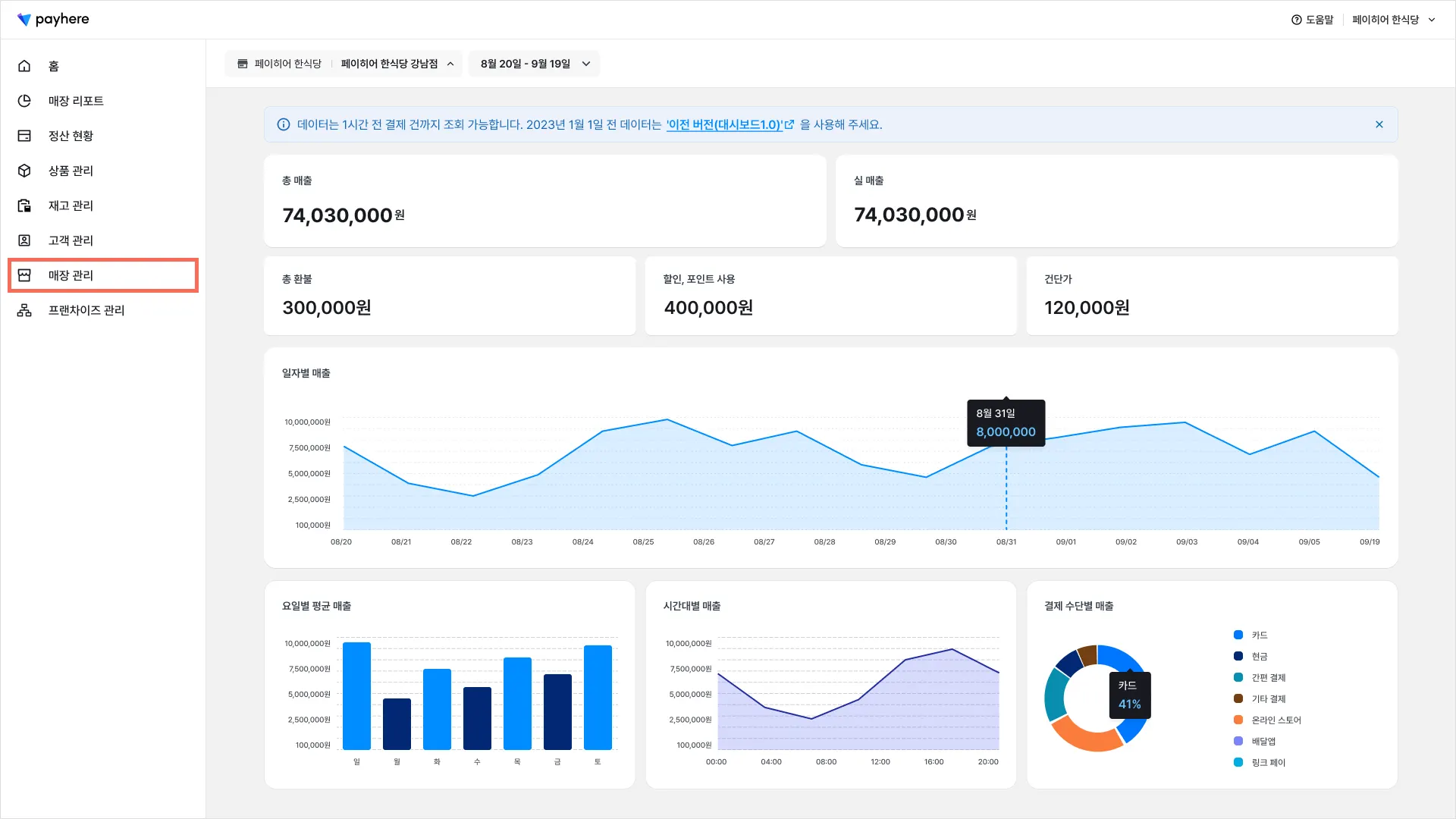The image size is (1456, 819).
Task: Click the info icon in notice banner
Action: tap(284, 124)
